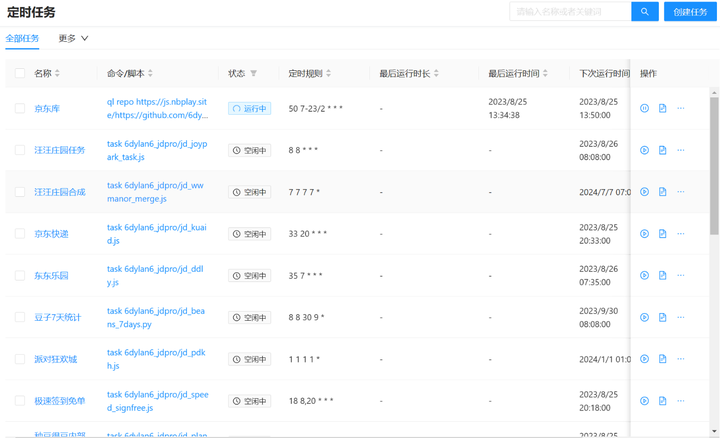Image resolution: width=720 pixels, height=438 pixels.
Task: View log of 东东乐园 task
Action: [x=662, y=275]
